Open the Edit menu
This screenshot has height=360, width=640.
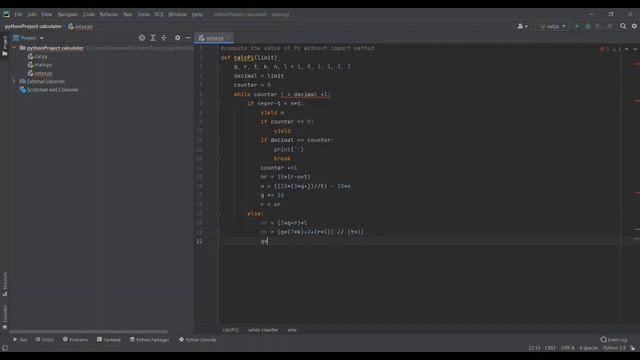(x=32, y=14)
